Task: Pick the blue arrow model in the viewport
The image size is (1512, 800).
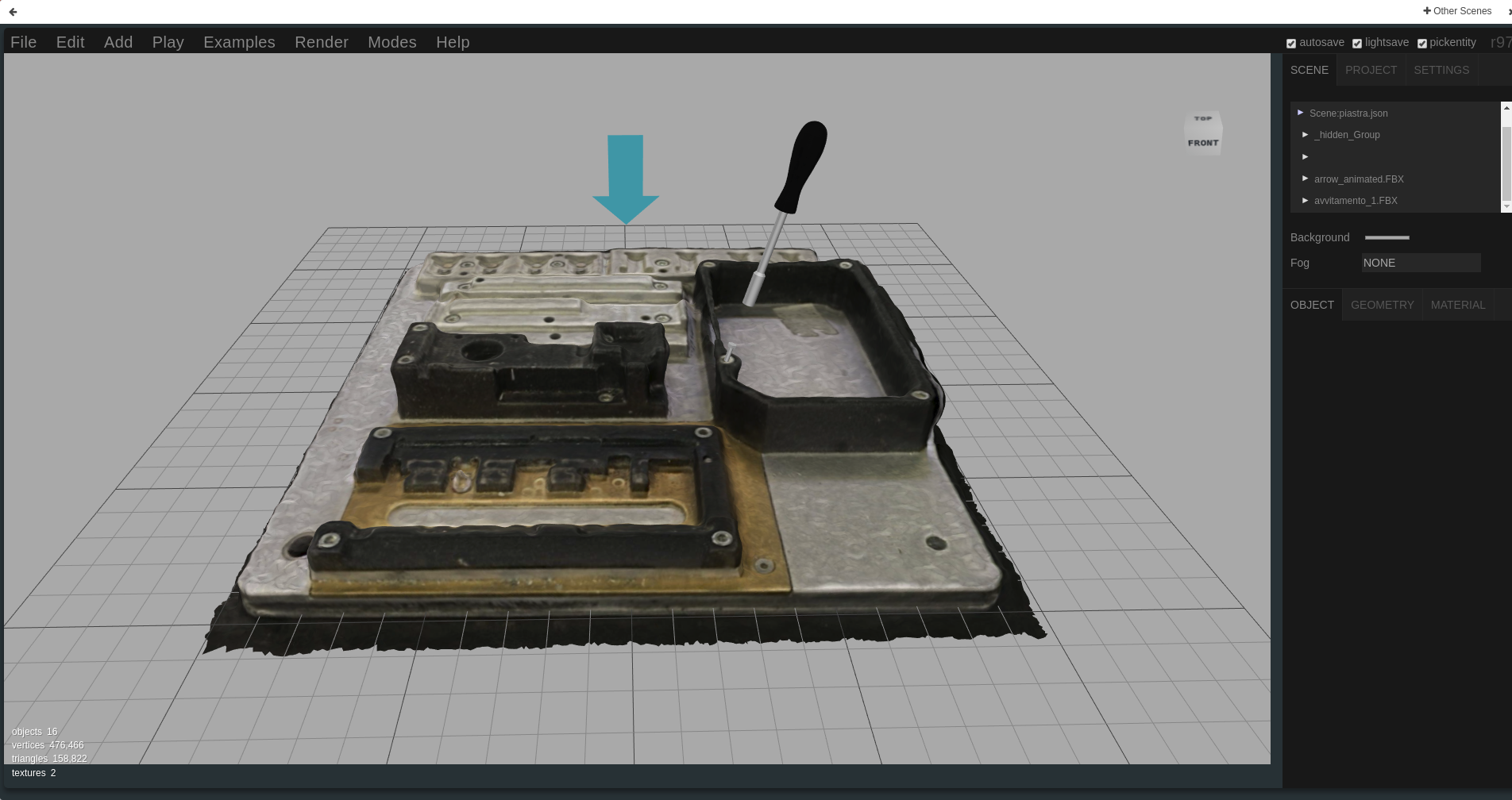Action: point(626,179)
